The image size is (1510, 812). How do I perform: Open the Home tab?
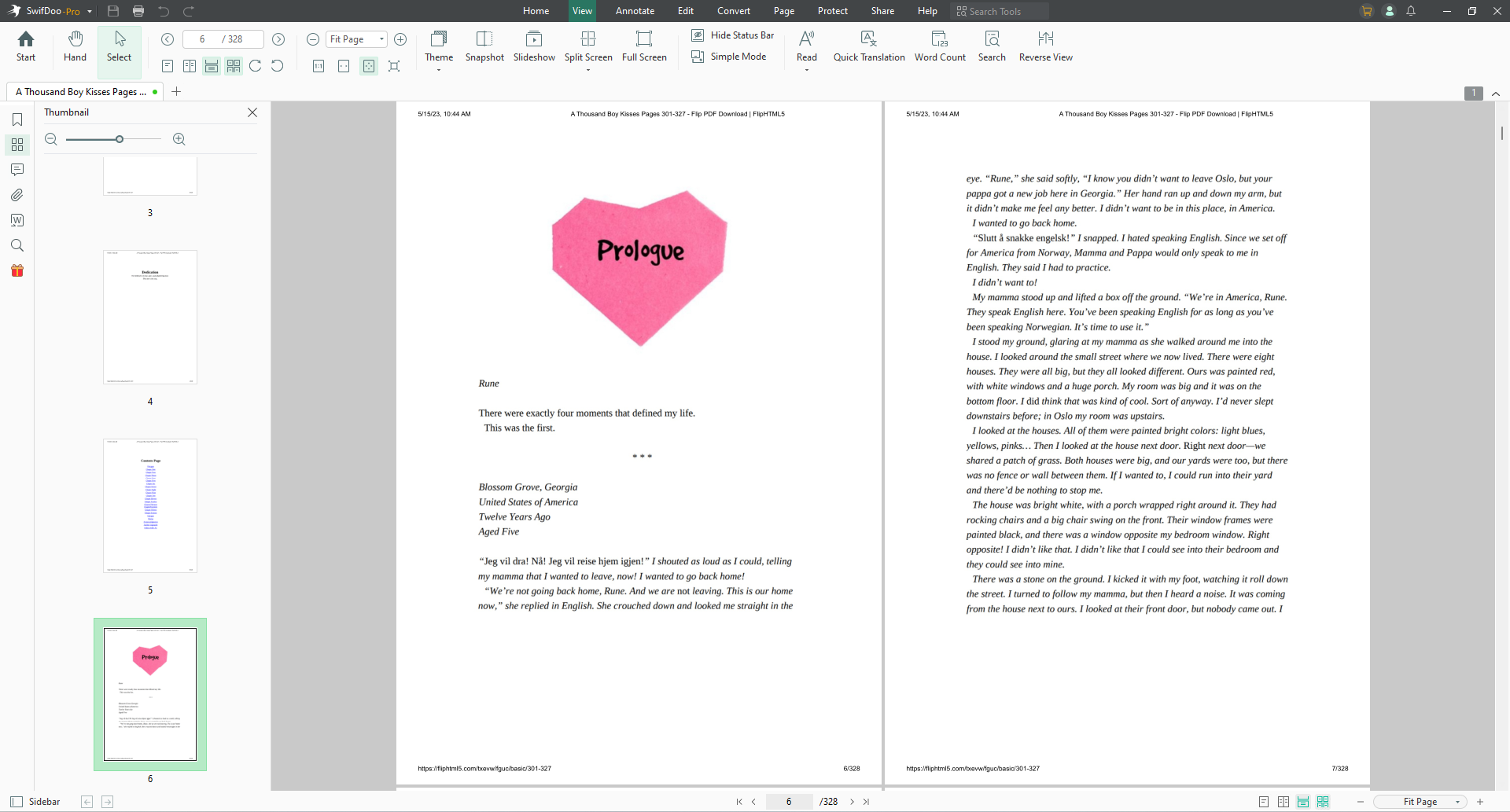(x=536, y=11)
